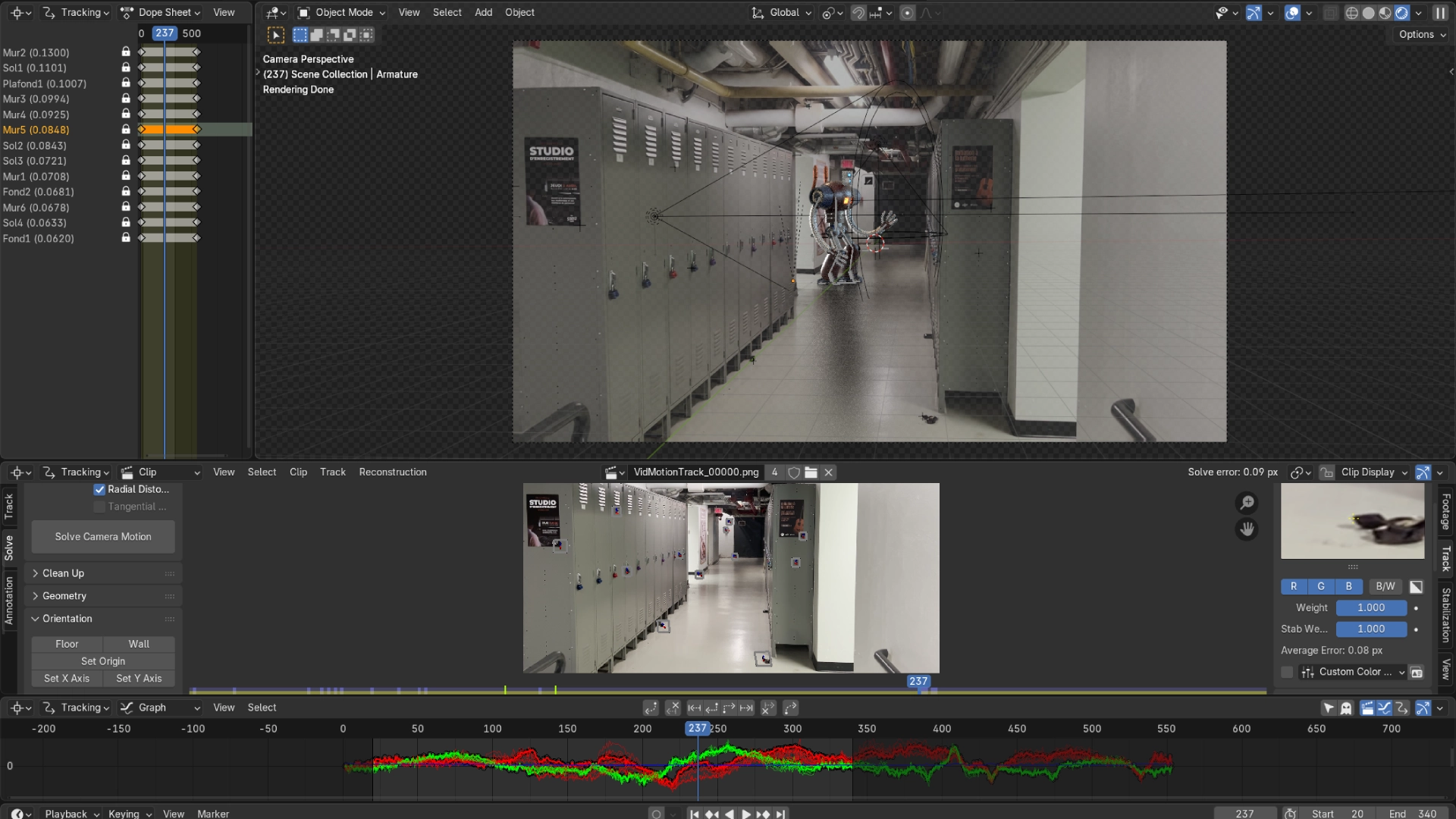Click the track preview thumbnail
1456x819 pixels.
tap(1352, 521)
